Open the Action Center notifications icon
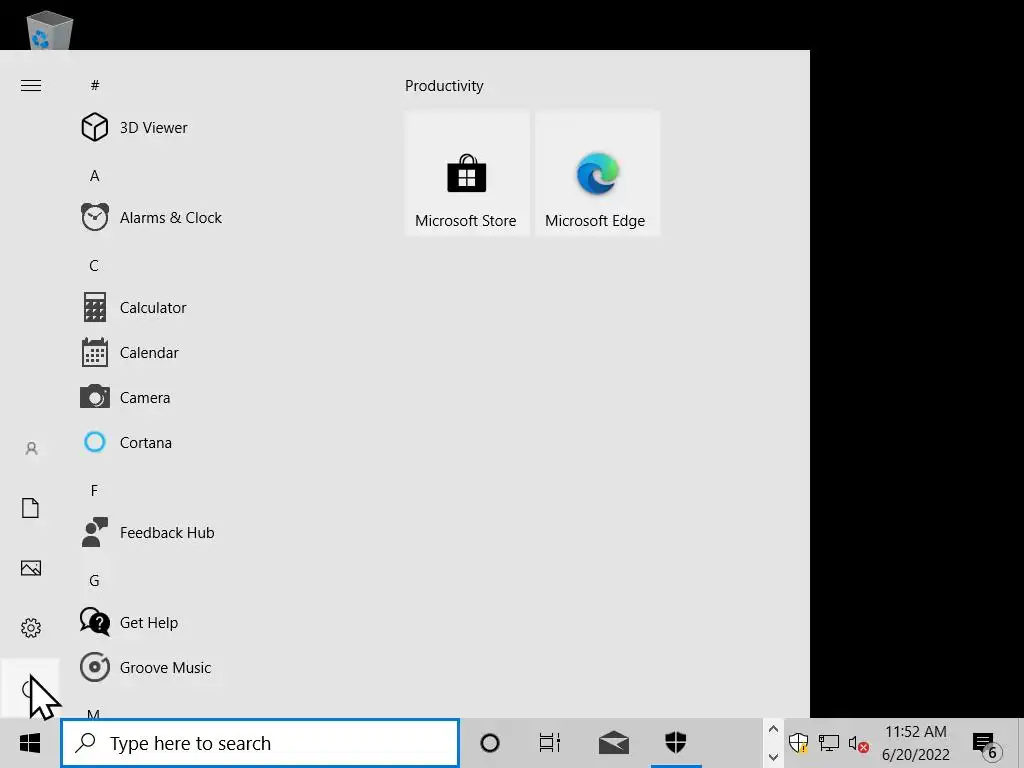This screenshot has height=768, width=1024. 987,745
